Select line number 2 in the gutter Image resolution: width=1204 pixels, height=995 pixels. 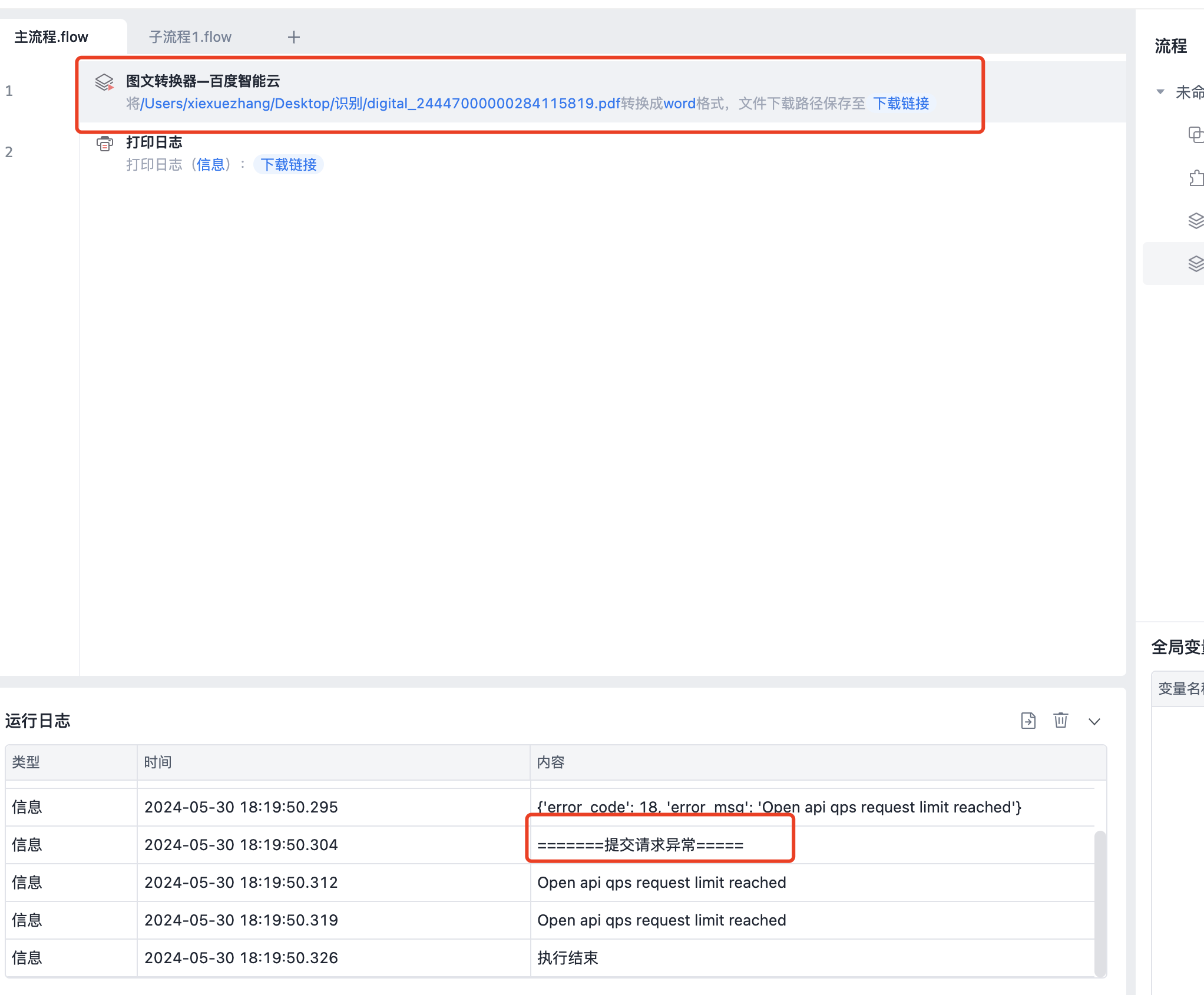(9, 152)
